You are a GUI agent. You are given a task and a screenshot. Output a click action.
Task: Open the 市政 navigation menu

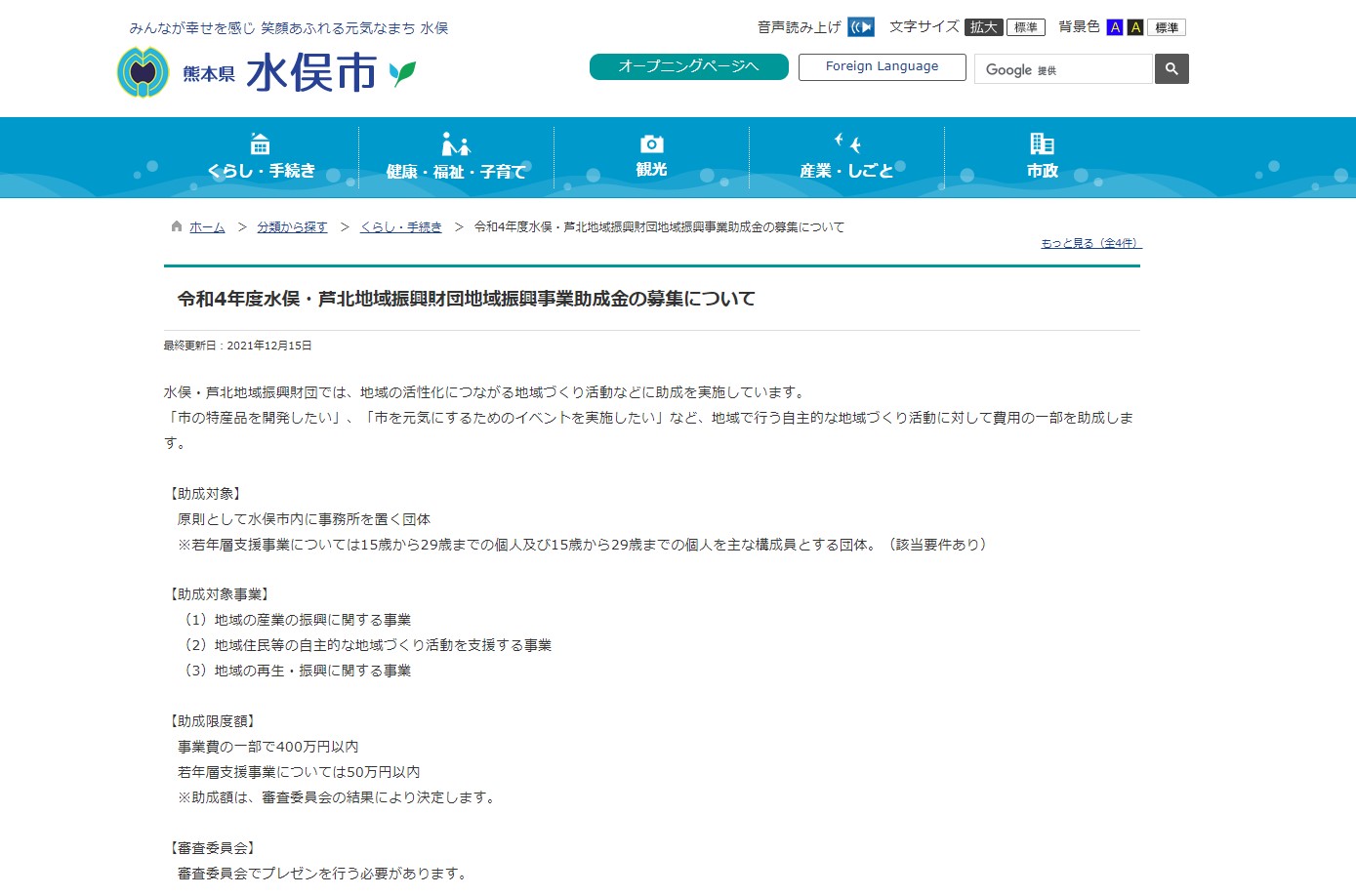point(1041,157)
